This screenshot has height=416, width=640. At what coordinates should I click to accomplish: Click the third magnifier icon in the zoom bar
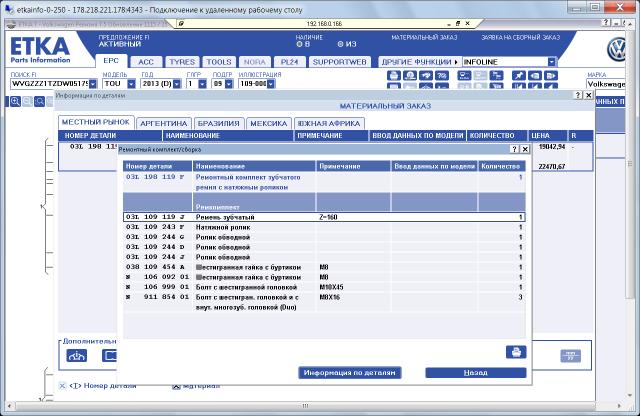pyautogui.click(x=40, y=101)
